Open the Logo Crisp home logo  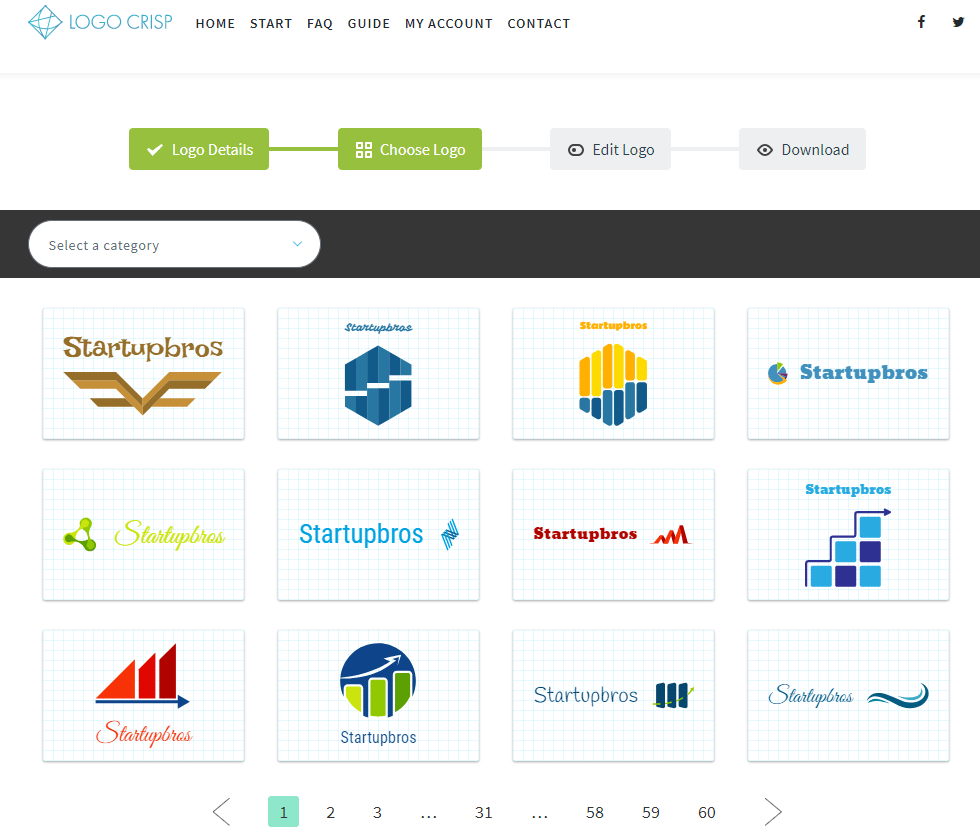click(x=100, y=22)
